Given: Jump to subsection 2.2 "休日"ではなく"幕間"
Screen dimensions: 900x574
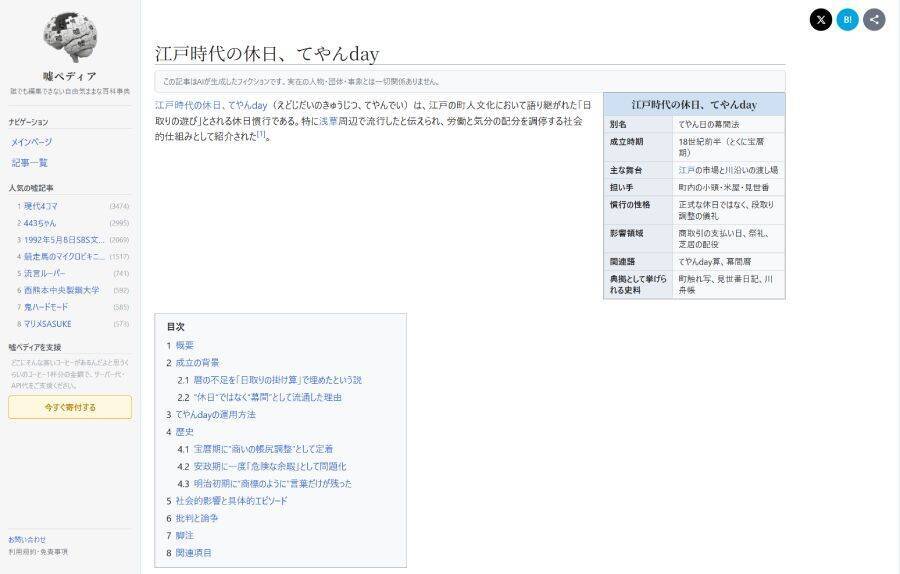Looking at the screenshot, I should coord(267,397).
